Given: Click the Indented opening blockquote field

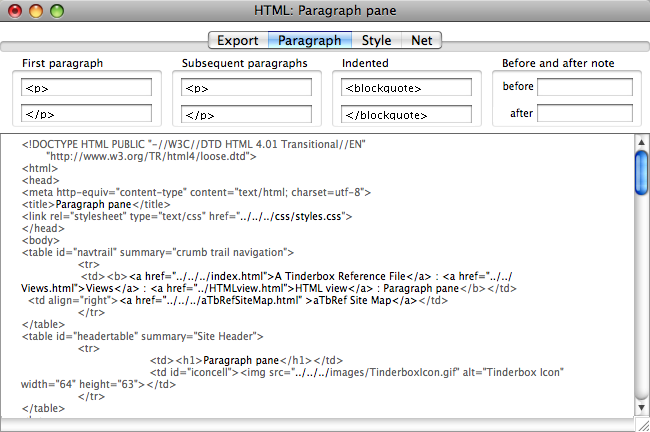Looking at the screenshot, I should pos(406,87).
